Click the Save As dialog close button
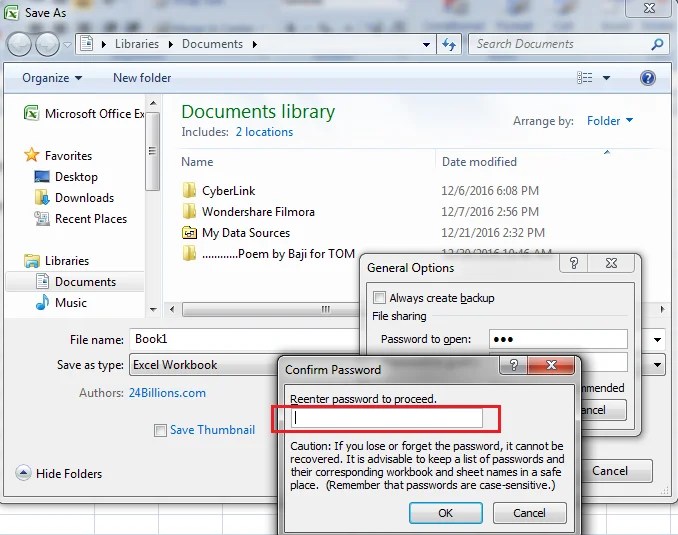 (649, 8)
